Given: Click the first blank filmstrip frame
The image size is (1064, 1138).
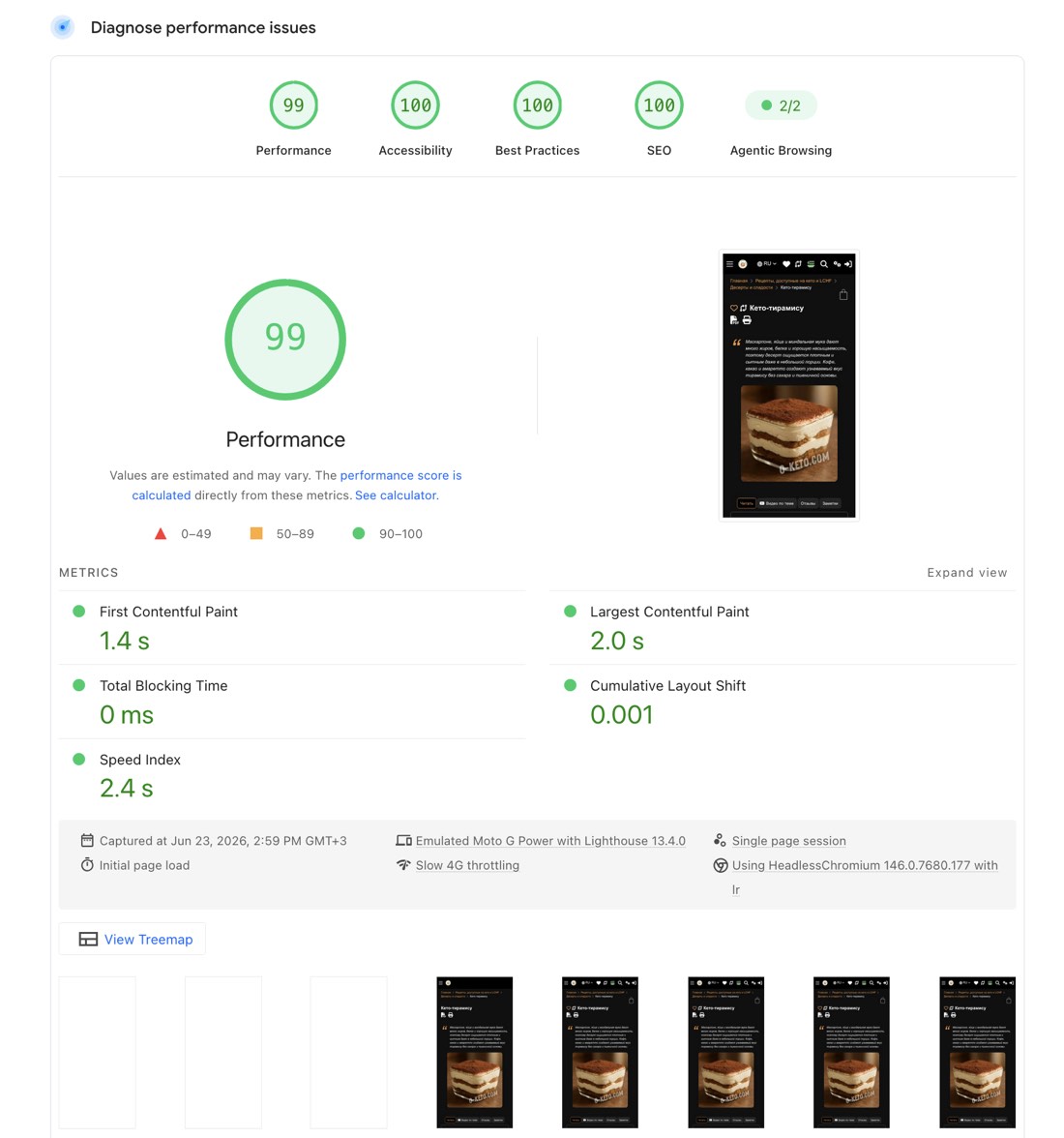Looking at the screenshot, I should [x=97, y=1053].
